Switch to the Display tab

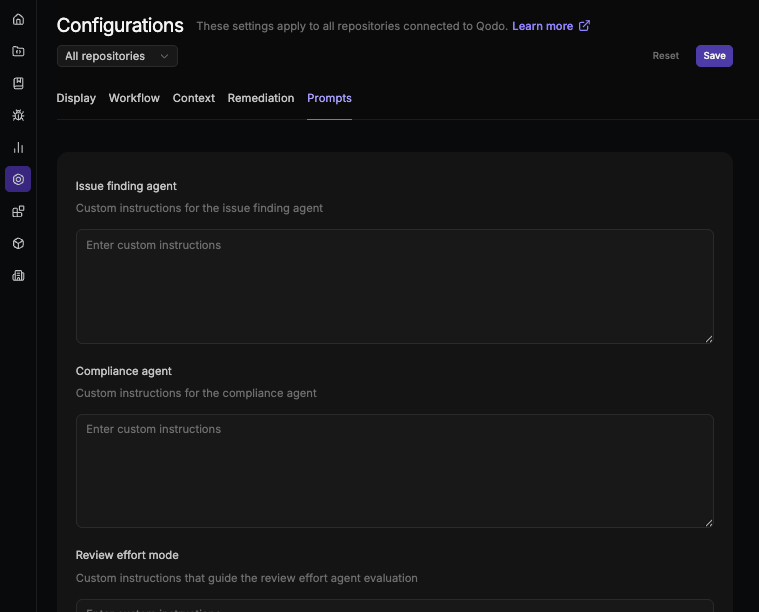coord(76,98)
